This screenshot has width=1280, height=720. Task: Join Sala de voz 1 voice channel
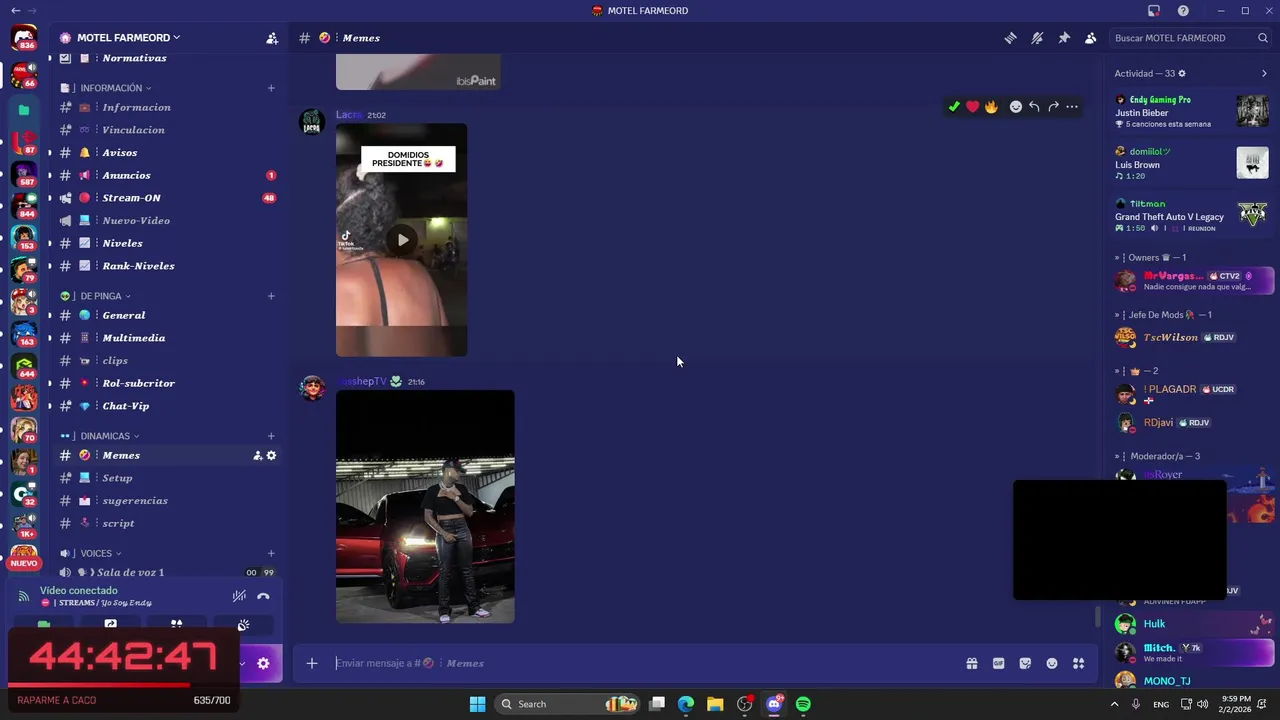(x=166, y=572)
